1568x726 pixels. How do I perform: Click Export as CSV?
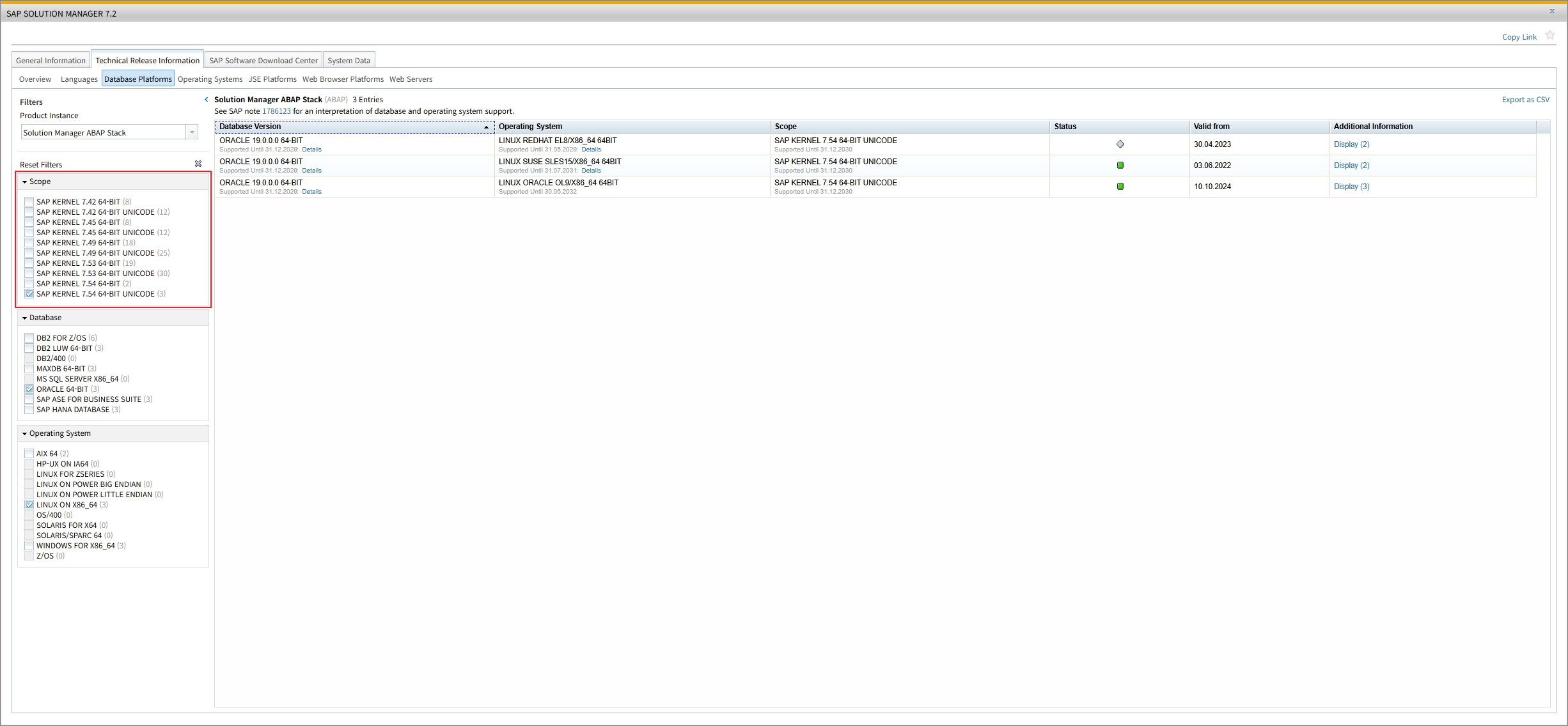coord(1526,100)
